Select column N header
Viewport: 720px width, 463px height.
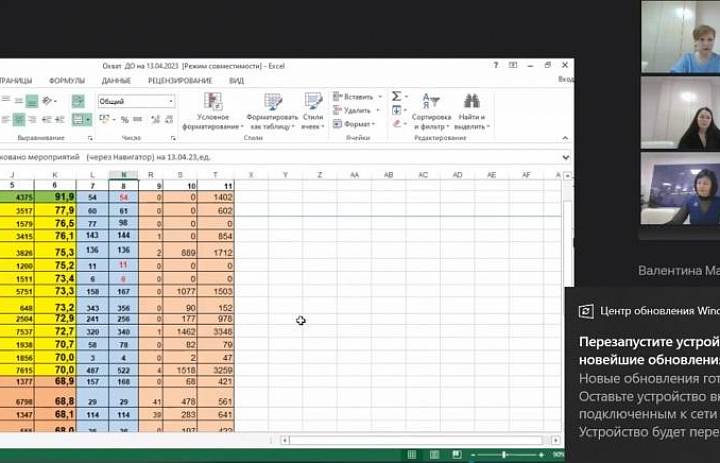[124, 175]
